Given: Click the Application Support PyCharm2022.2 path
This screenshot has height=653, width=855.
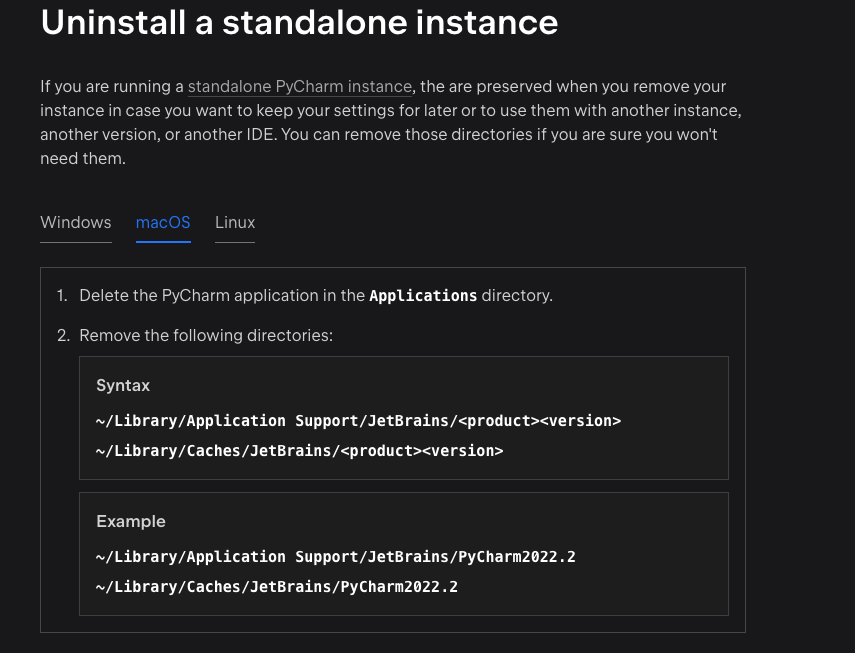Looking at the screenshot, I should [x=335, y=557].
